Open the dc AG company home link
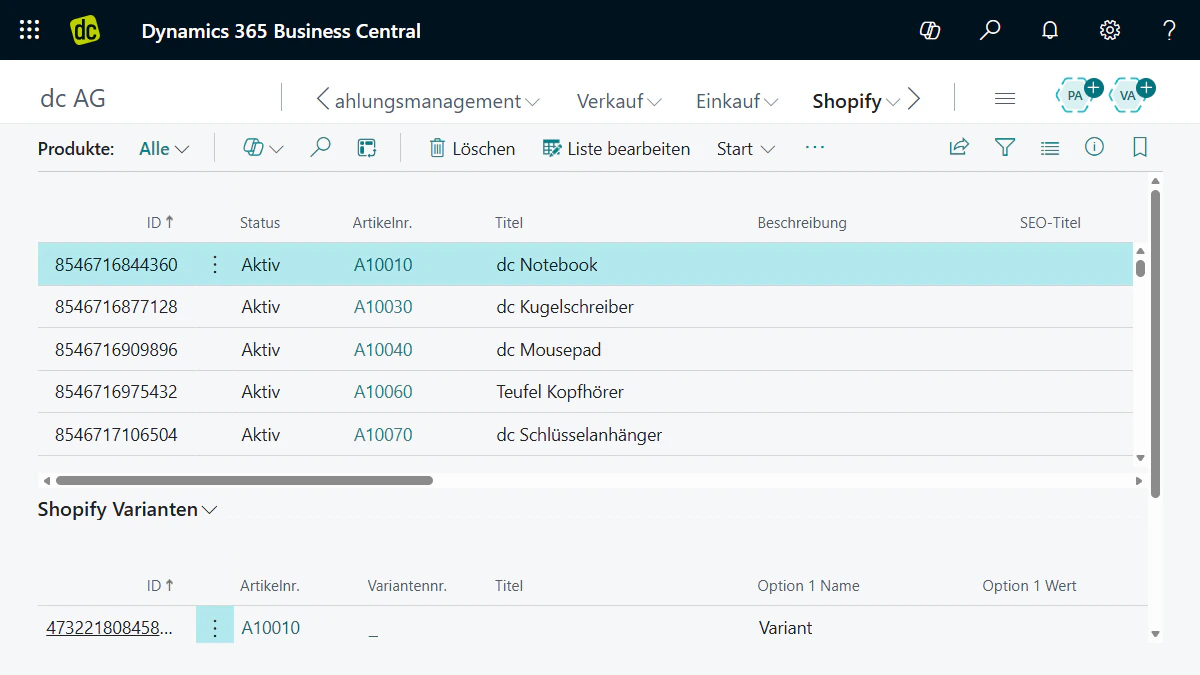 click(73, 98)
